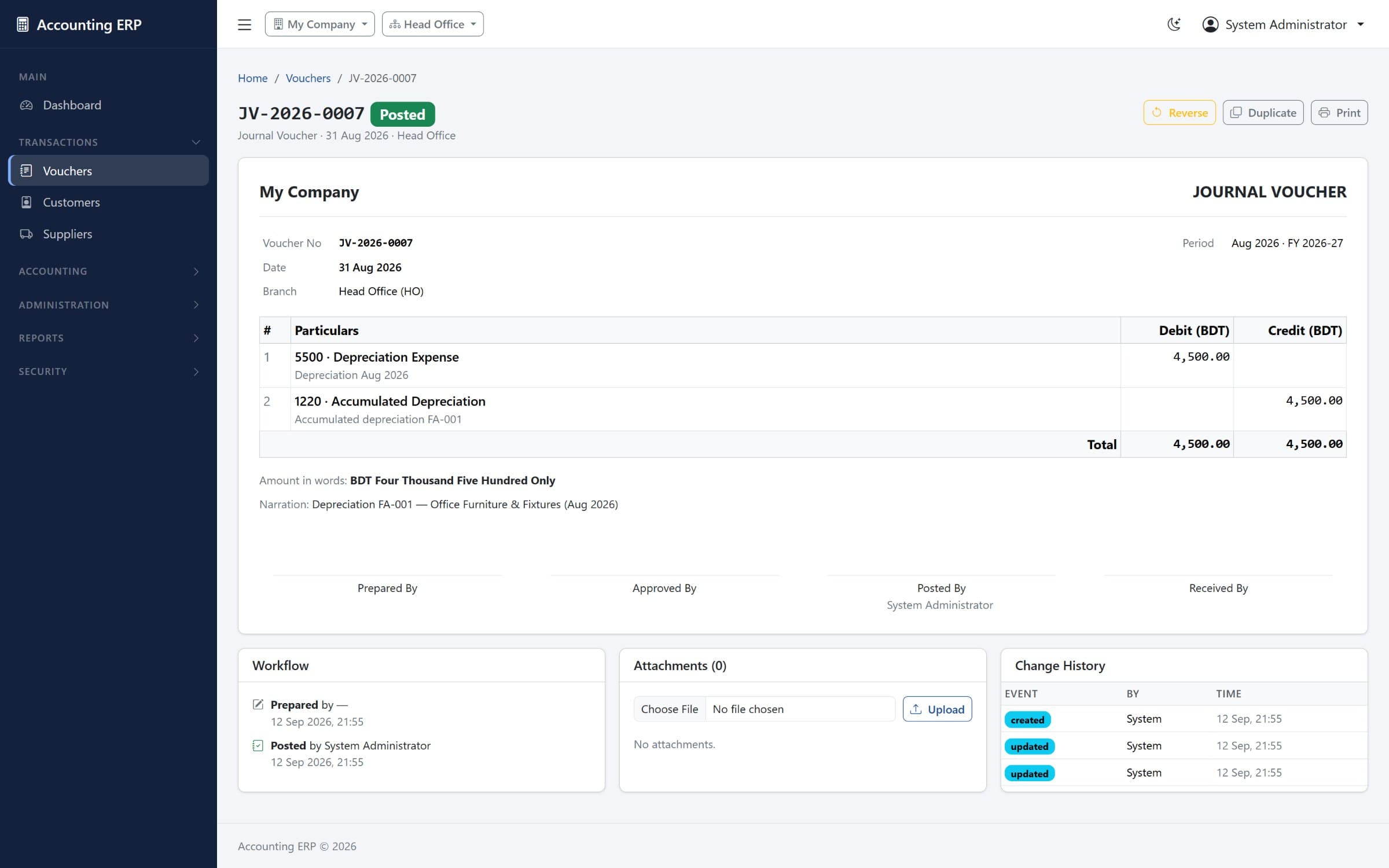Upload the attachment
The image size is (1389, 868).
coord(937,709)
